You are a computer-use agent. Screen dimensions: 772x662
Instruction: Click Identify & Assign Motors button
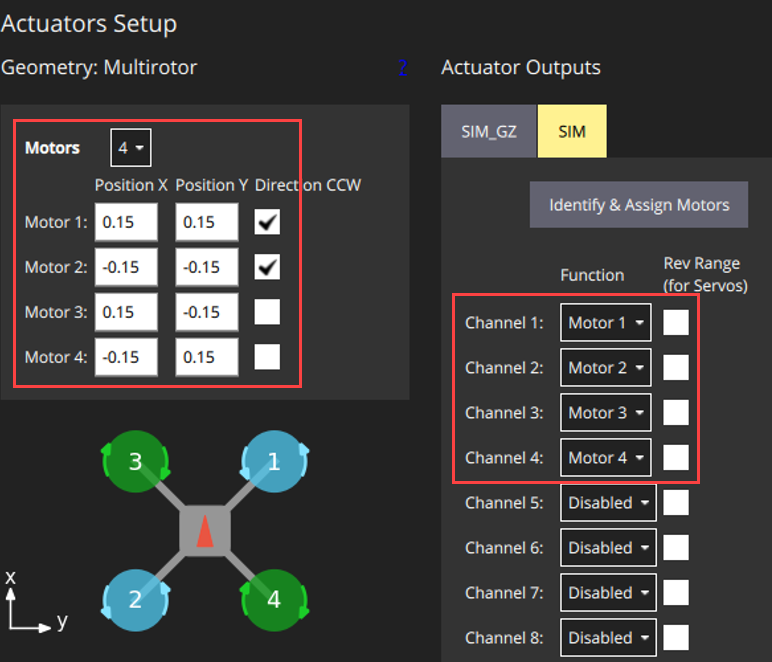tap(639, 205)
